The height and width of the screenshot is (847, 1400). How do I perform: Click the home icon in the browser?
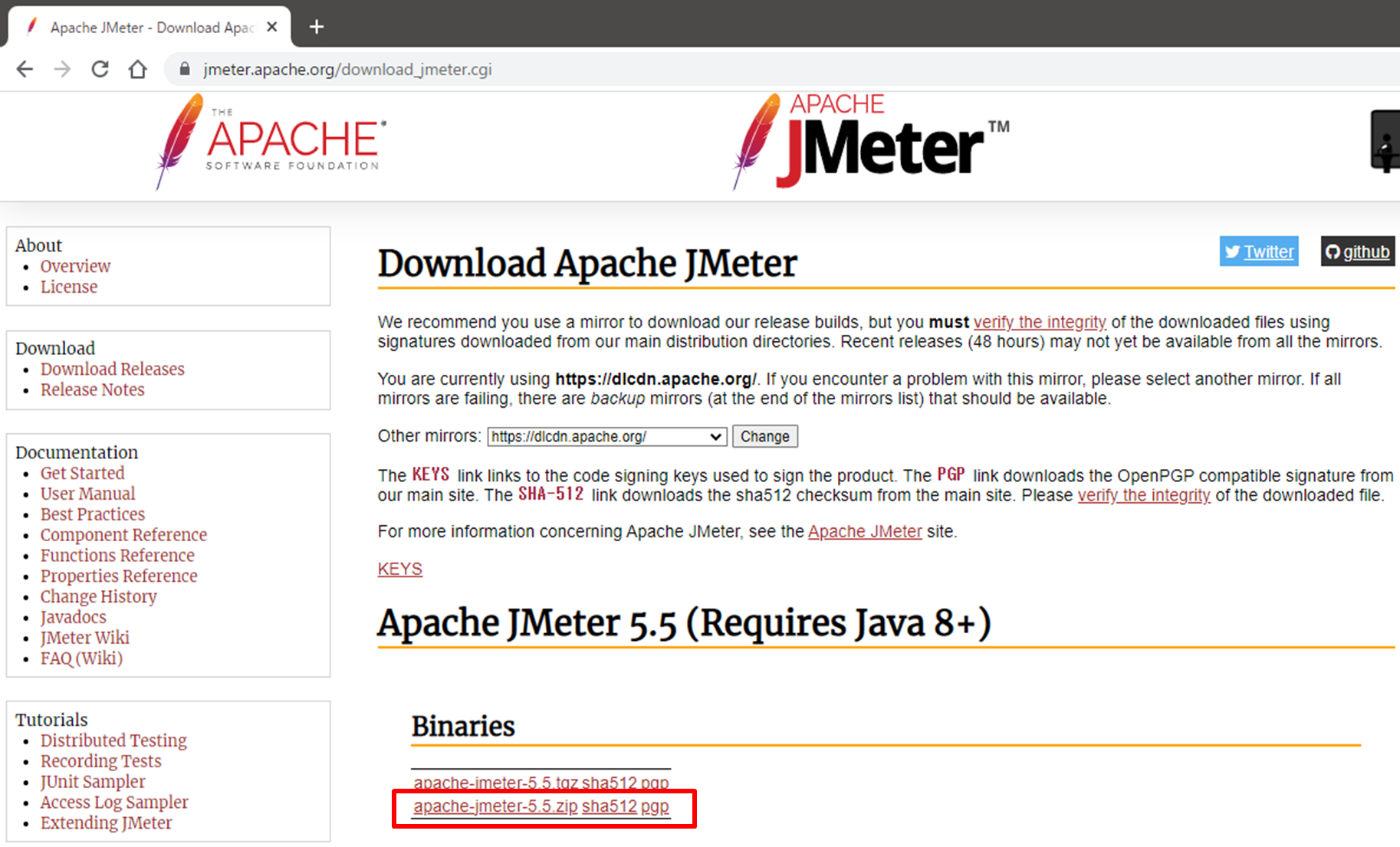[138, 69]
